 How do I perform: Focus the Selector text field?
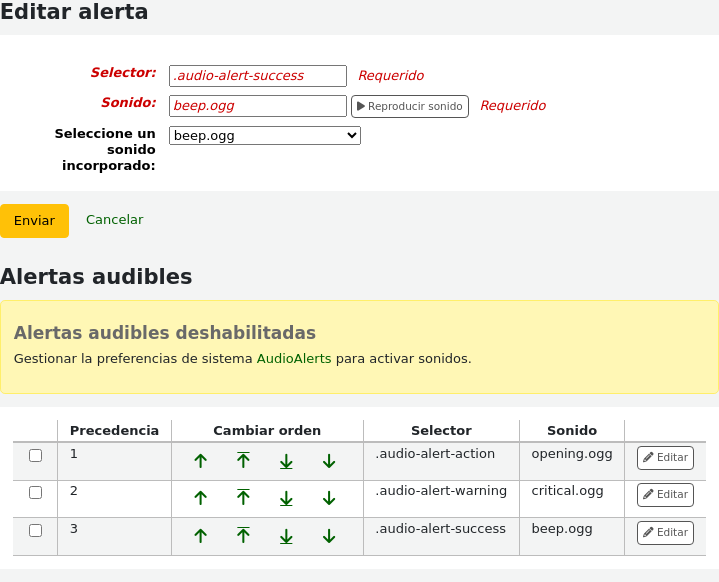(x=258, y=76)
